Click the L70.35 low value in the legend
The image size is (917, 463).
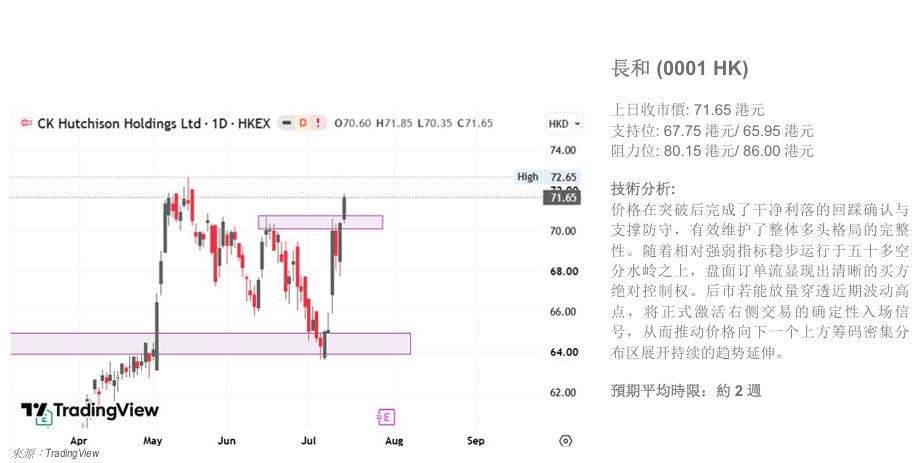[x=435, y=123]
